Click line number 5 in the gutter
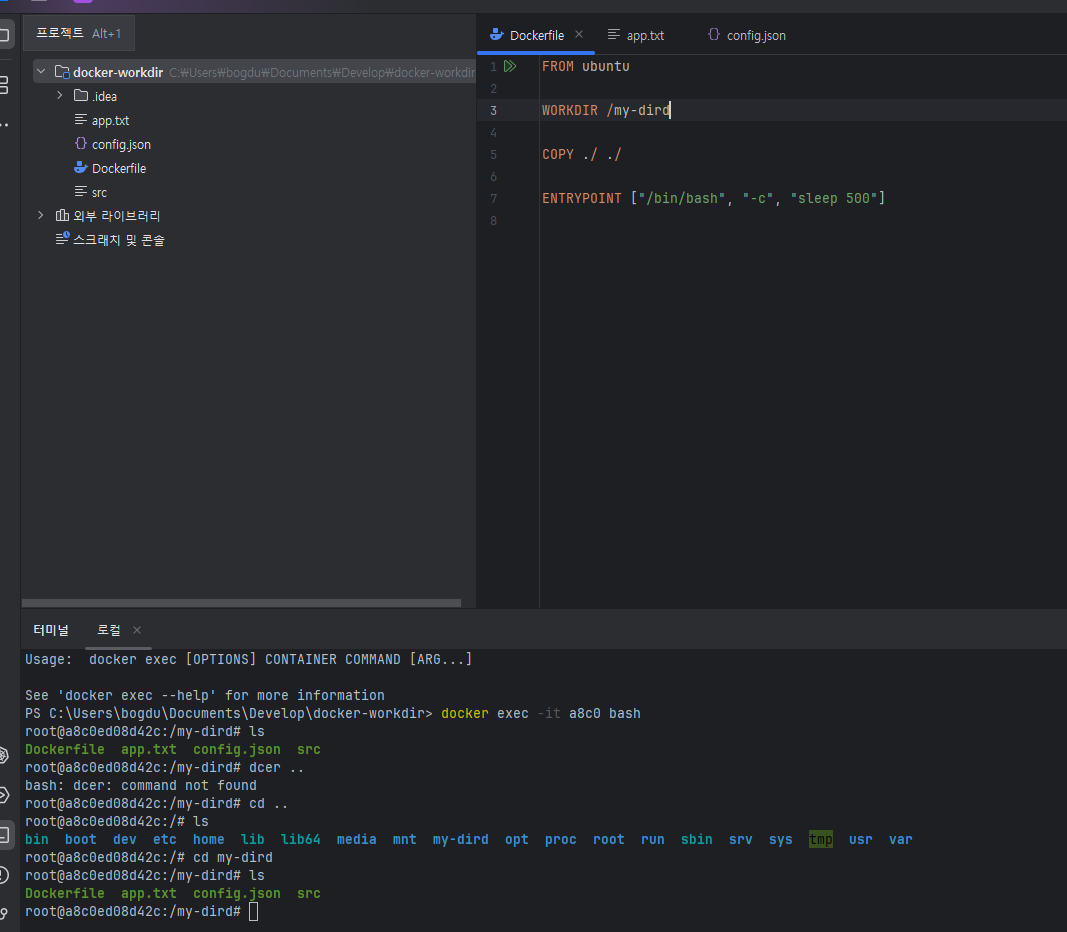 click(493, 154)
